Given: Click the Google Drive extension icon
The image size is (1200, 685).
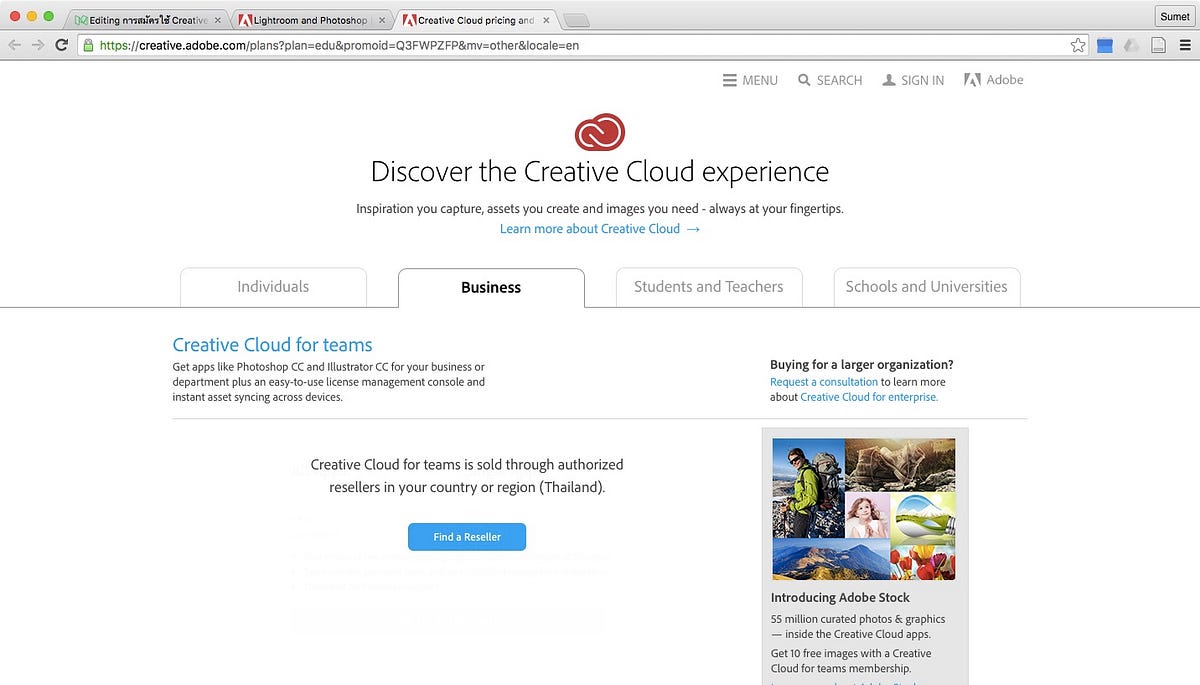Looking at the screenshot, I should pos(1132,45).
